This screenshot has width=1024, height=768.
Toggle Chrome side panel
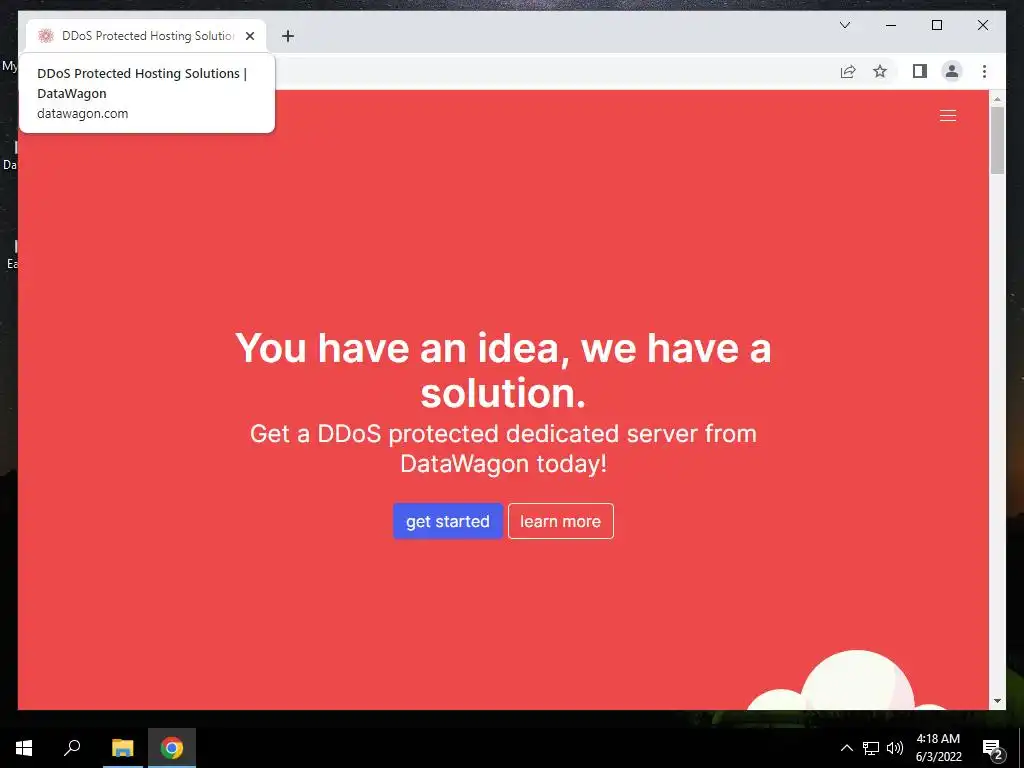click(920, 71)
